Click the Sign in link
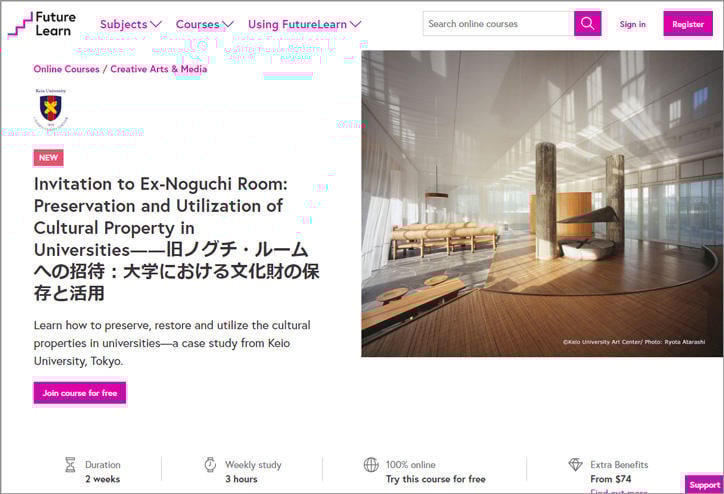The width and height of the screenshot is (724, 494). tap(633, 24)
